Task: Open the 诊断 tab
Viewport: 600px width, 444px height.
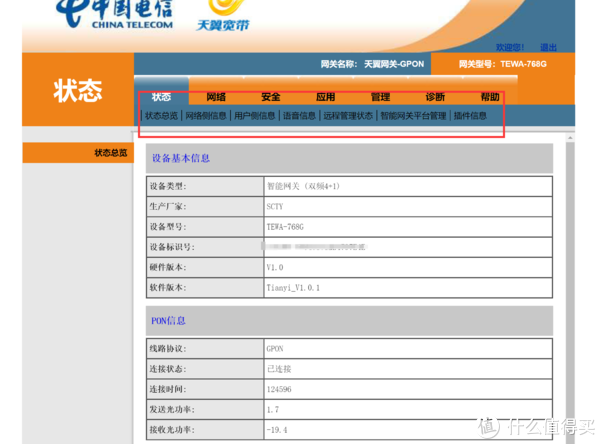Action: coord(435,97)
